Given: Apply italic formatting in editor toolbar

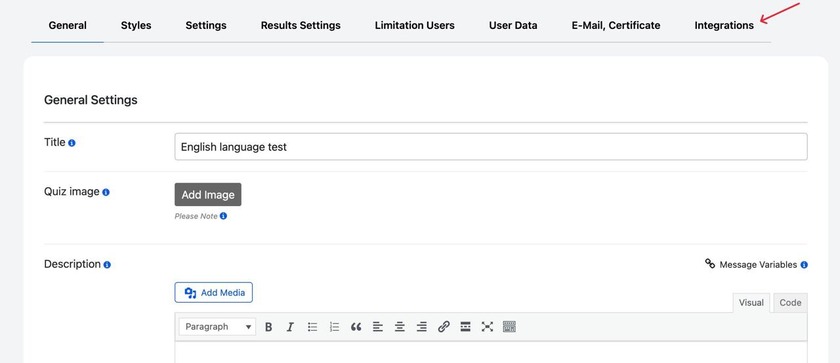Looking at the screenshot, I should pyautogui.click(x=290, y=327).
